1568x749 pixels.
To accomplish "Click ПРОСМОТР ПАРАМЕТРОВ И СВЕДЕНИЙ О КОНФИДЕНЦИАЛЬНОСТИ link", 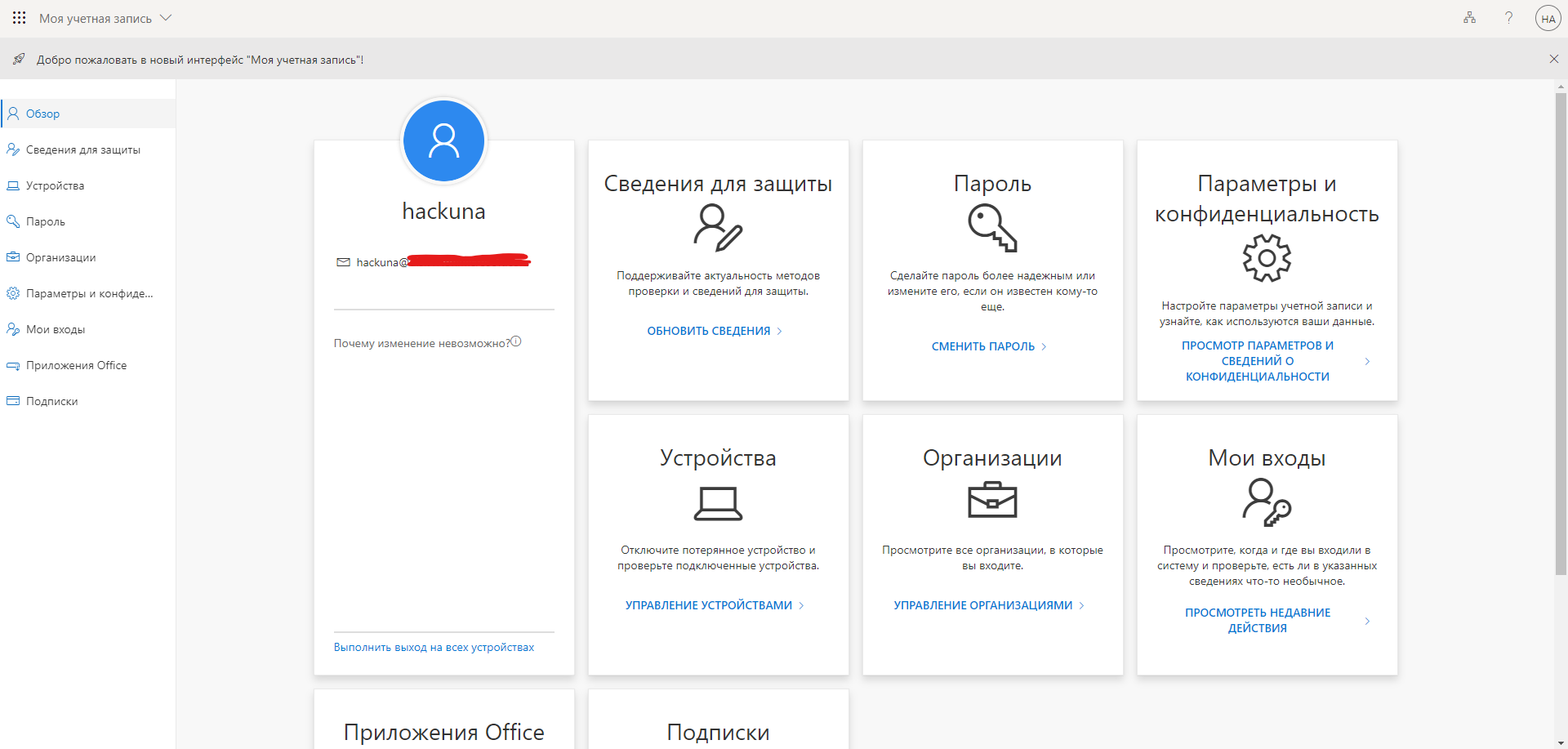I will coord(1258,361).
